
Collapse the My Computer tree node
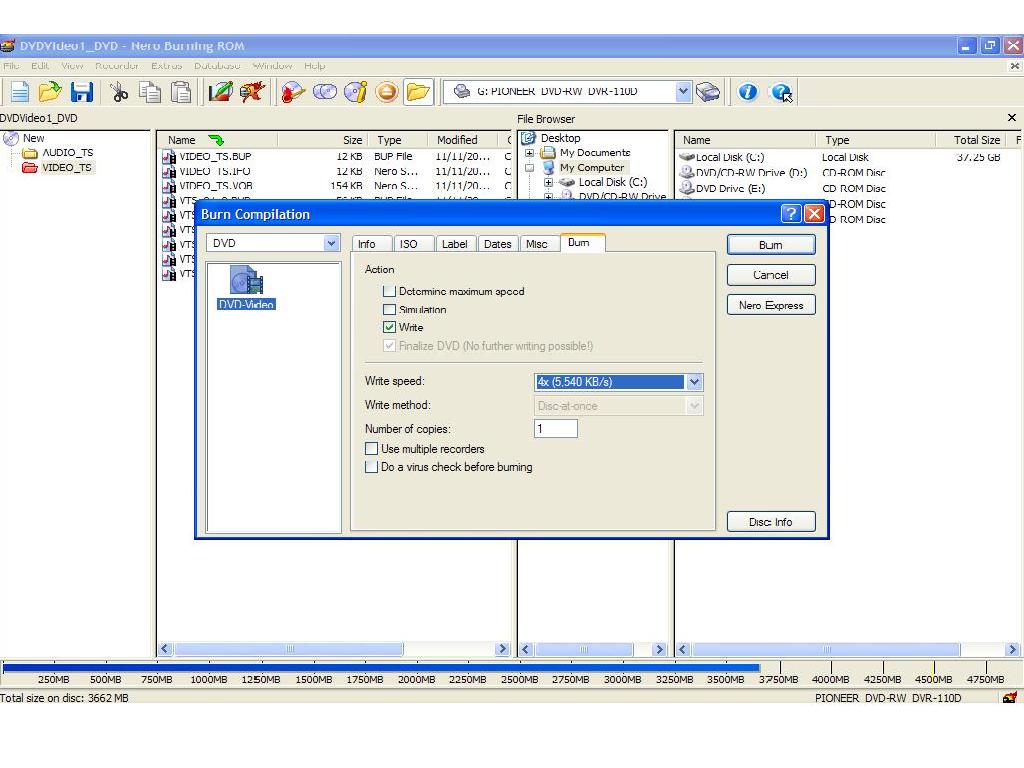click(530, 168)
